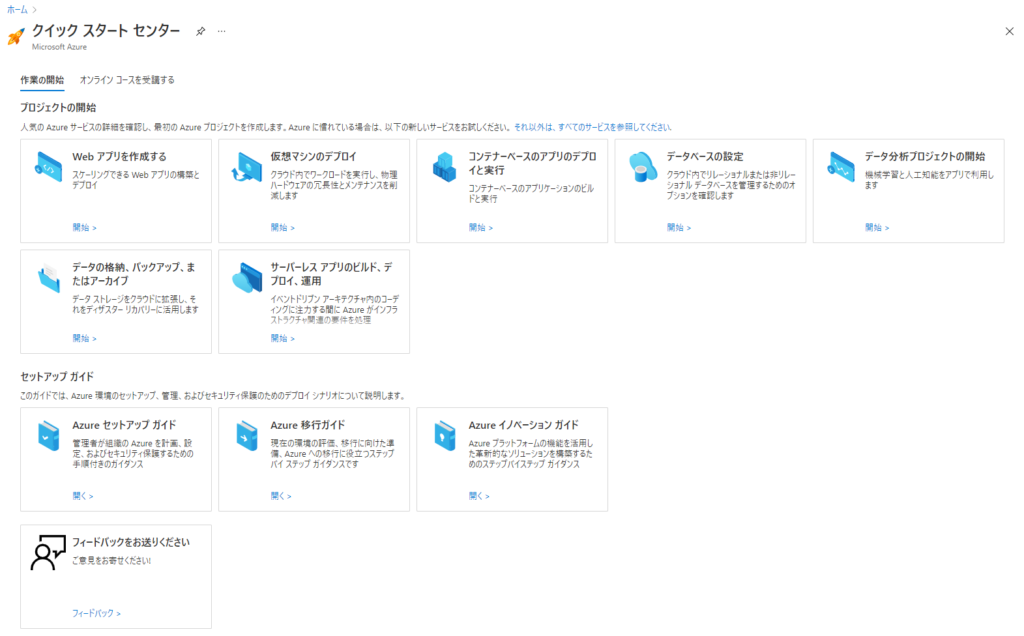Click 開始 under サーバーレス アプリのビルド

(283, 338)
